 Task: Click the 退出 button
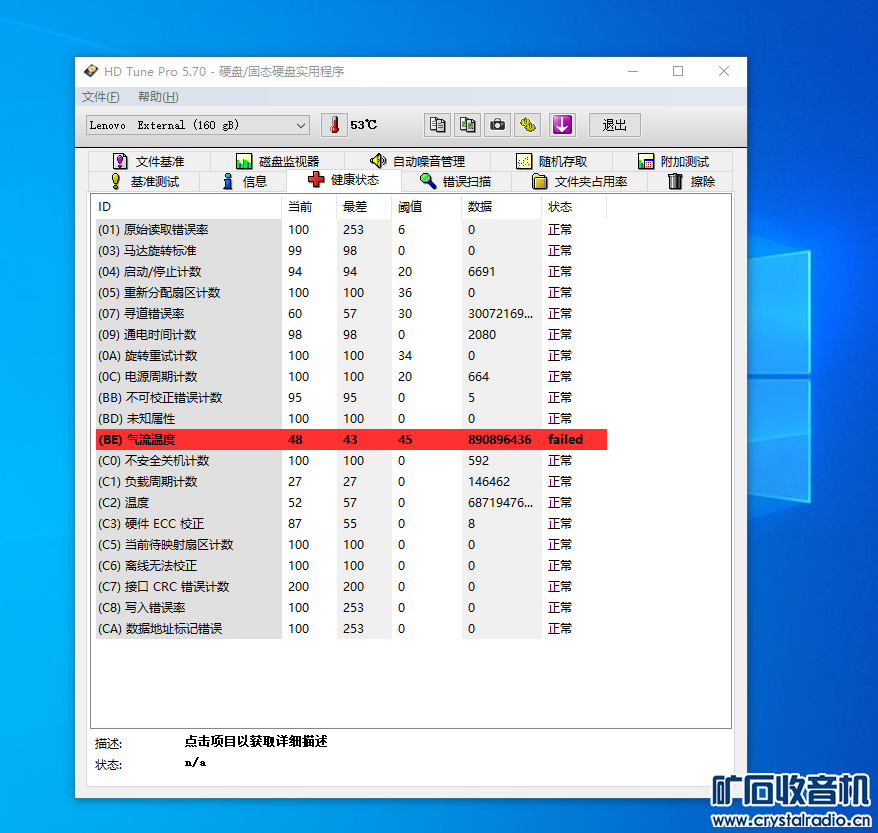pyautogui.click(x=614, y=125)
